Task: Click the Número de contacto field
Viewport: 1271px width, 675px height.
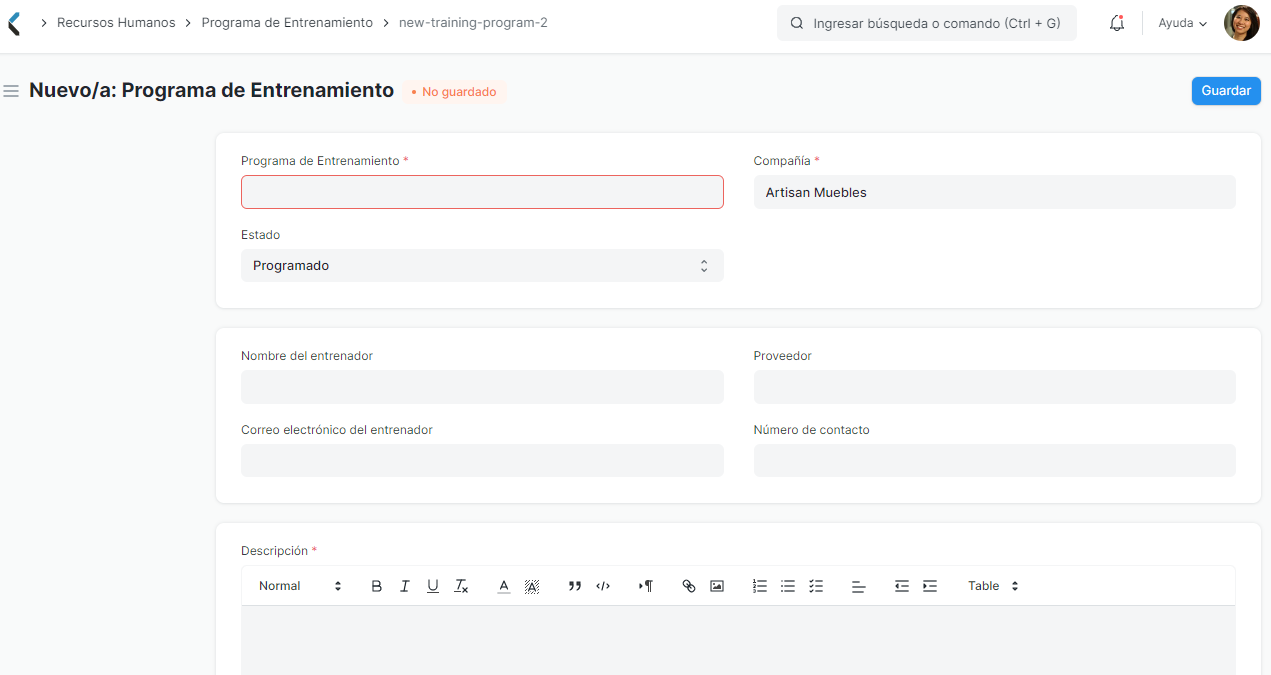Action: [x=994, y=461]
